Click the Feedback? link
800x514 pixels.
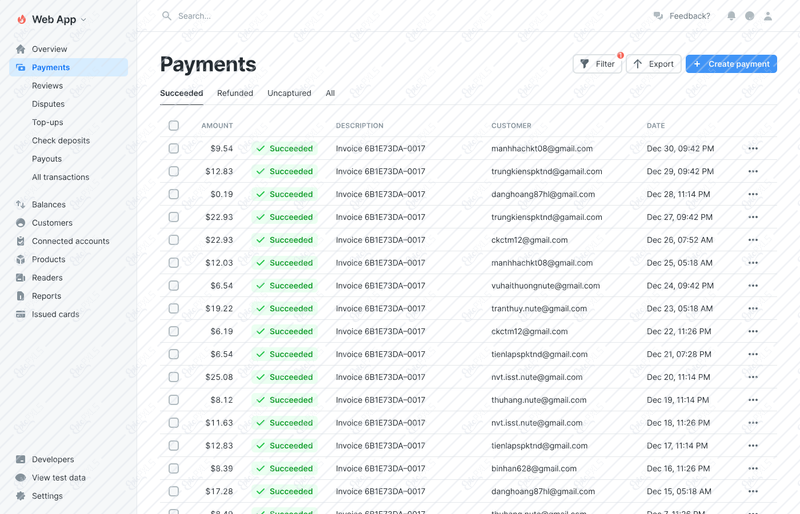[x=689, y=16]
